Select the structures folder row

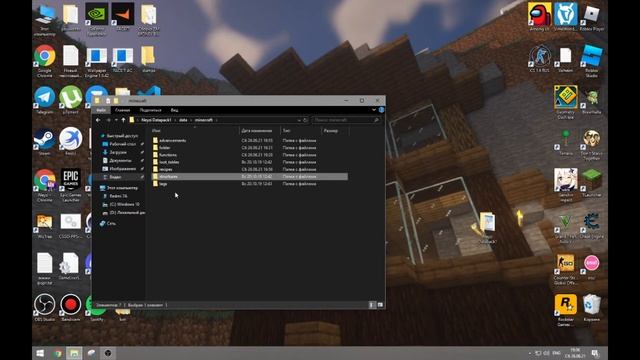pyautogui.click(x=249, y=177)
